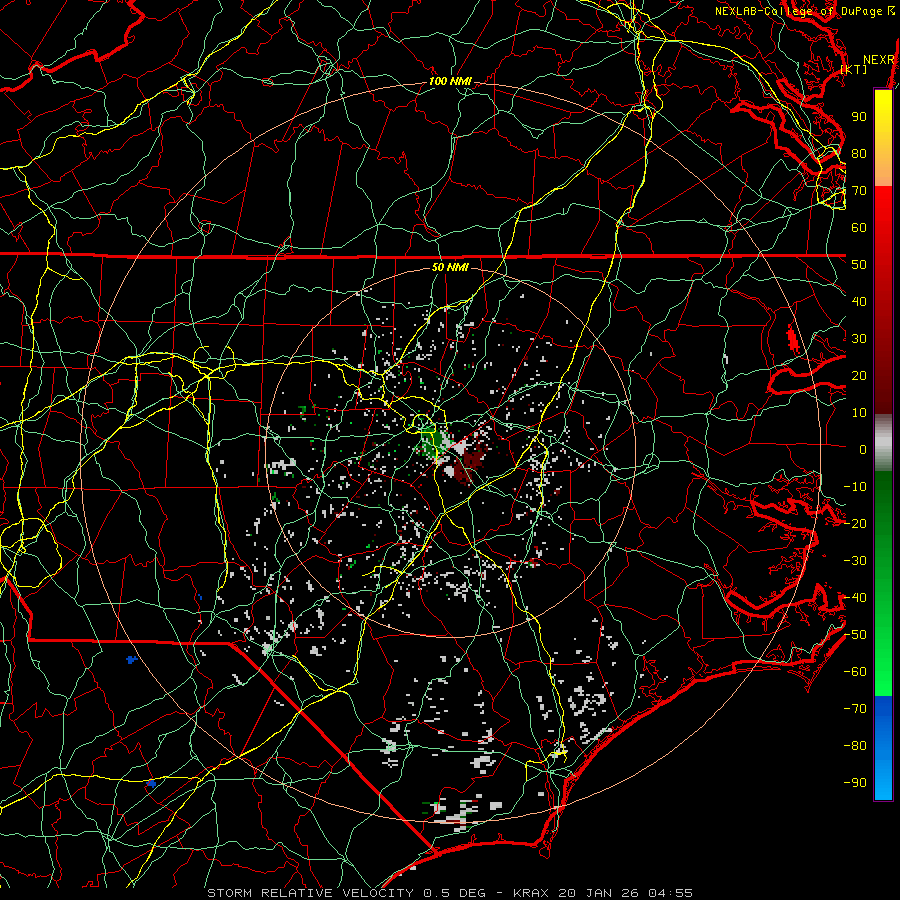
Task: Click the [KT] units label
Action: 854,69
